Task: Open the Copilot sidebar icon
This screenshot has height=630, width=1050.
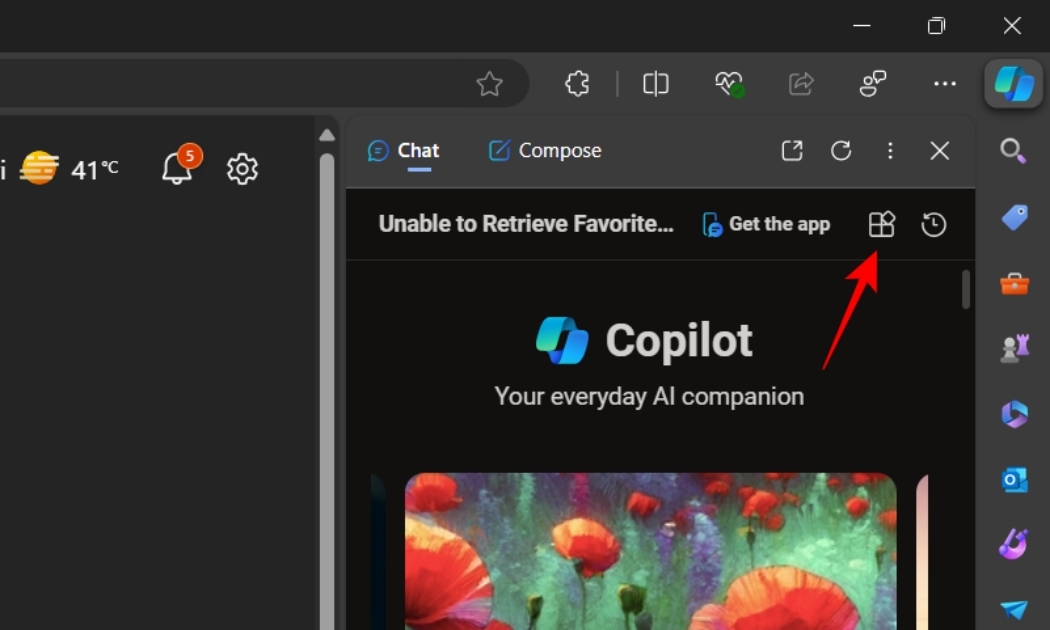Action: [x=1012, y=85]
